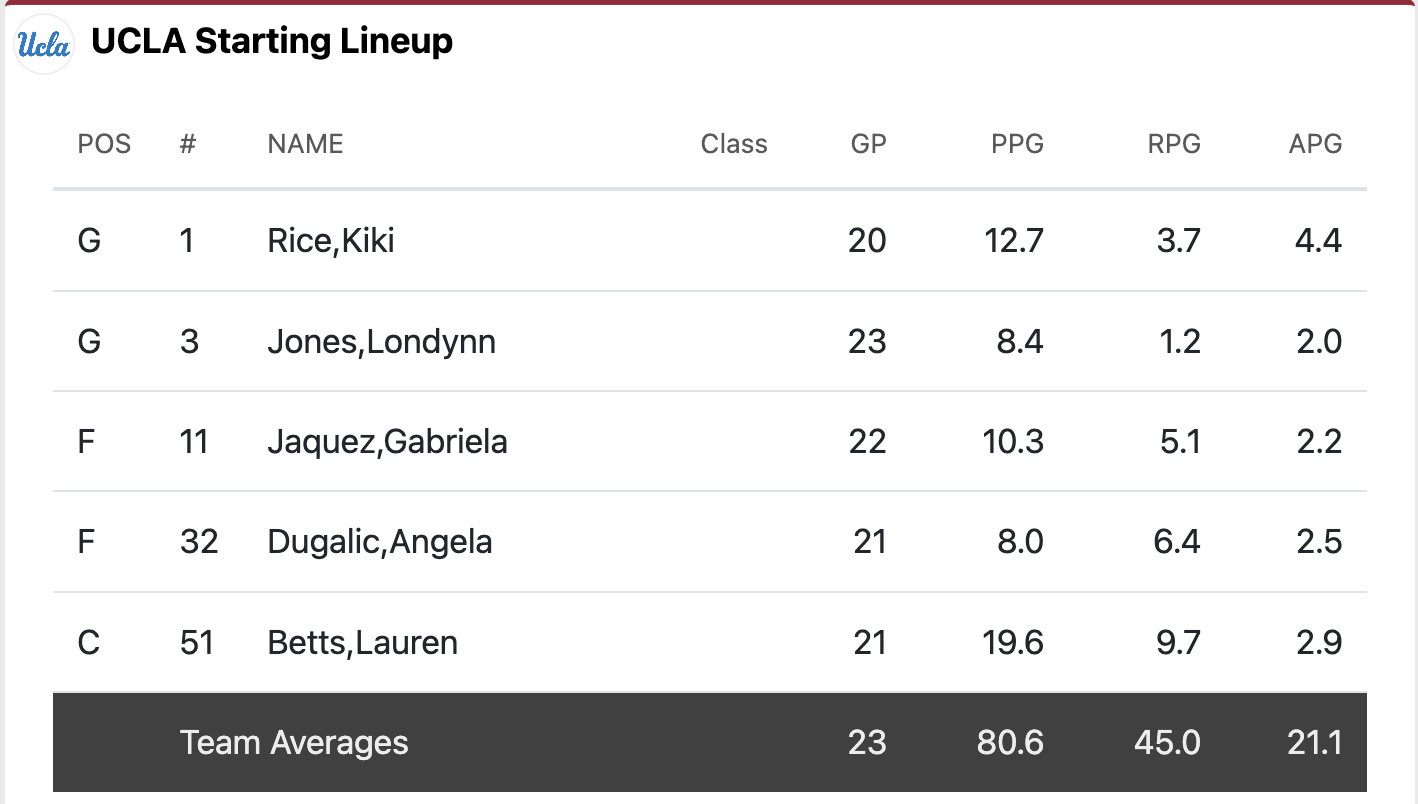The width and height of the screenshot is (1418, 804).
Task: Open player Dugalic,Angela
Action: point(380,542)
